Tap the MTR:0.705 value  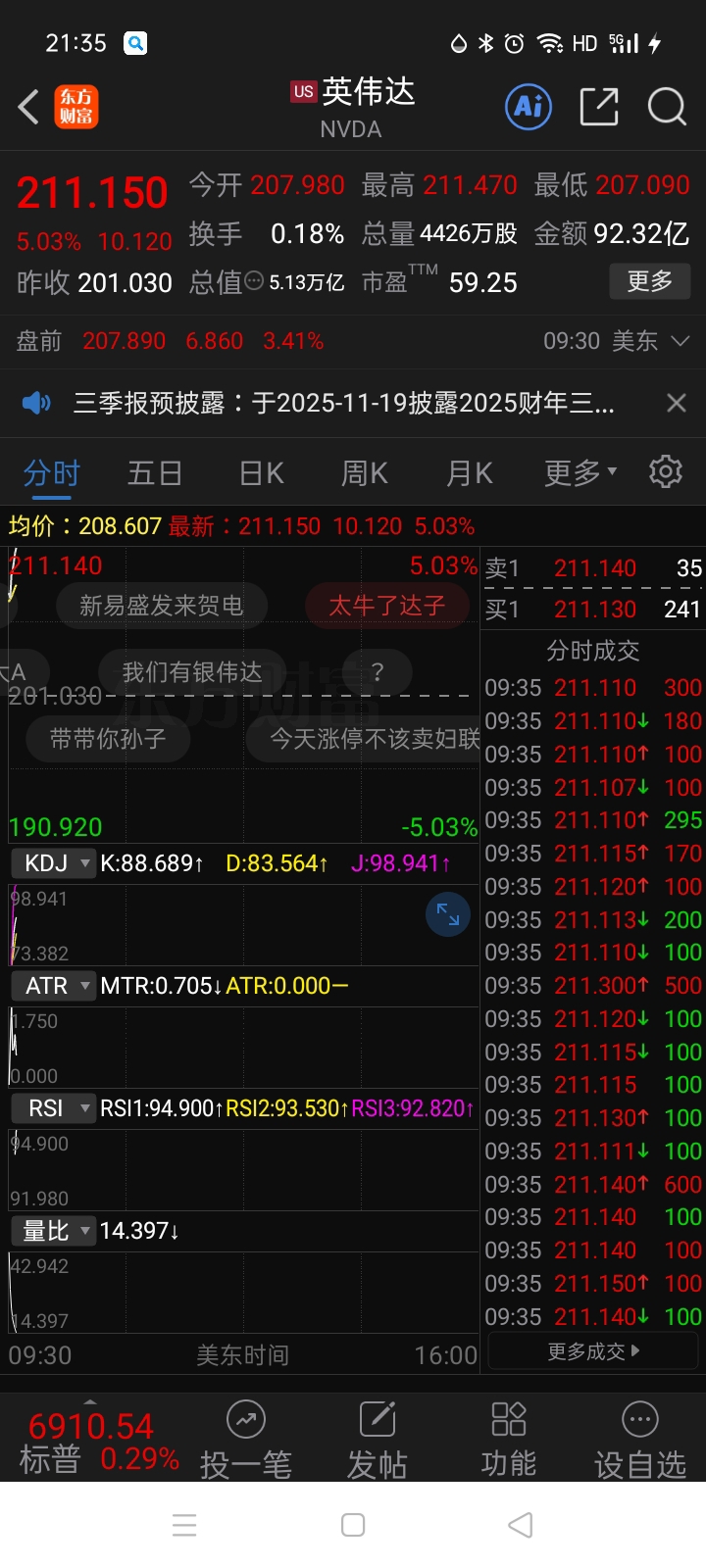(161, 986)
